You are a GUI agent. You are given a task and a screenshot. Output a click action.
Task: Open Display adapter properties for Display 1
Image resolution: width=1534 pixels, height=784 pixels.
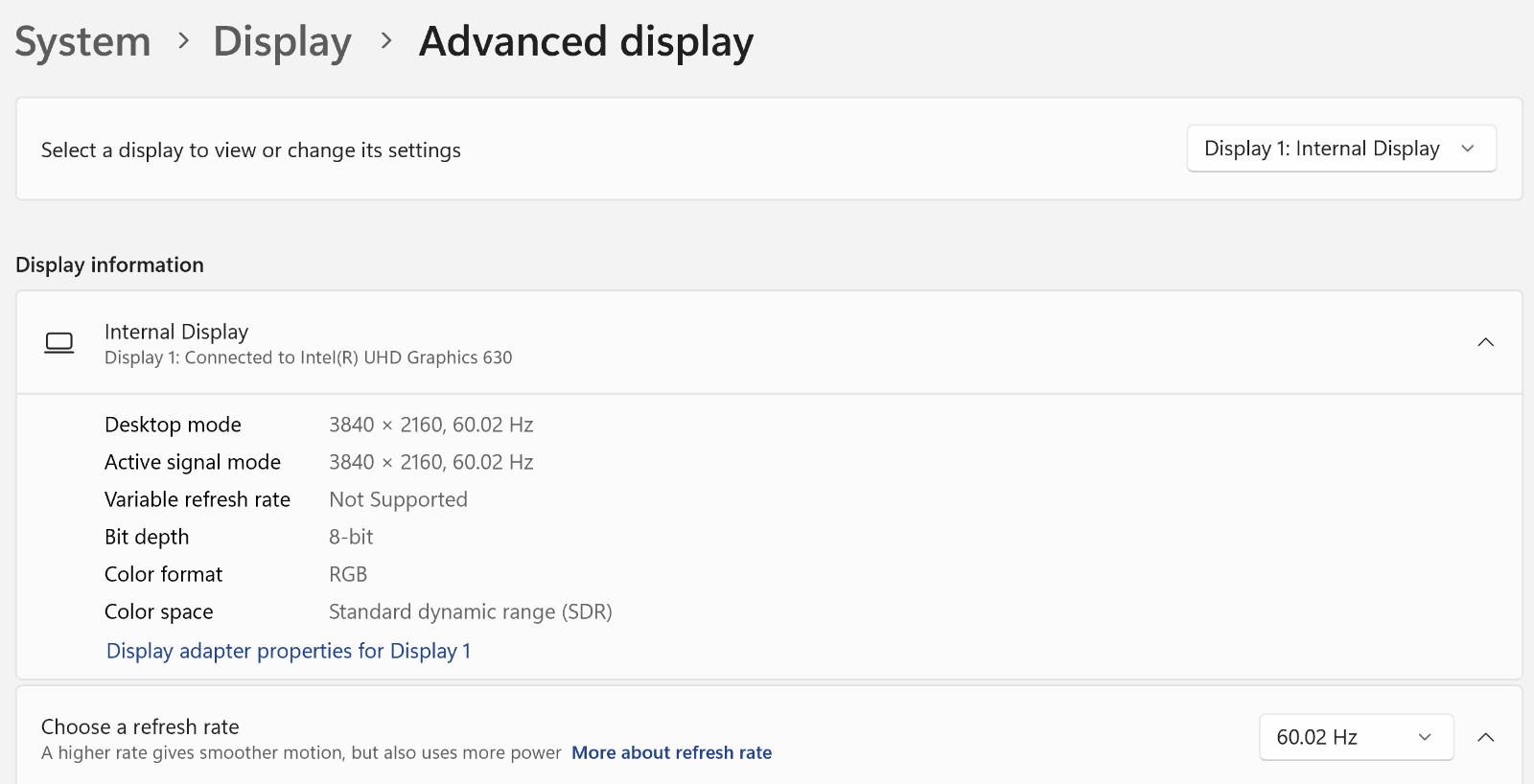pos(289,651)
